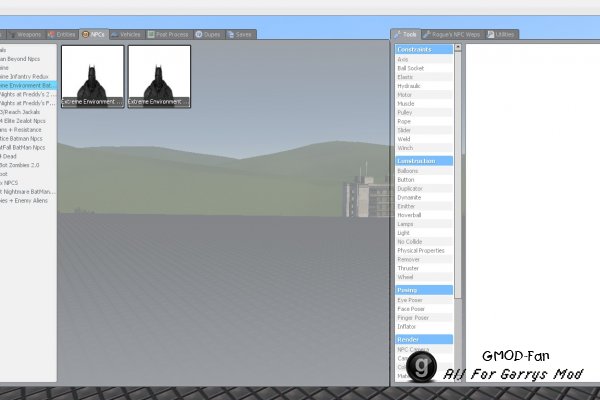Select the Button construction tool

point(424,180)
